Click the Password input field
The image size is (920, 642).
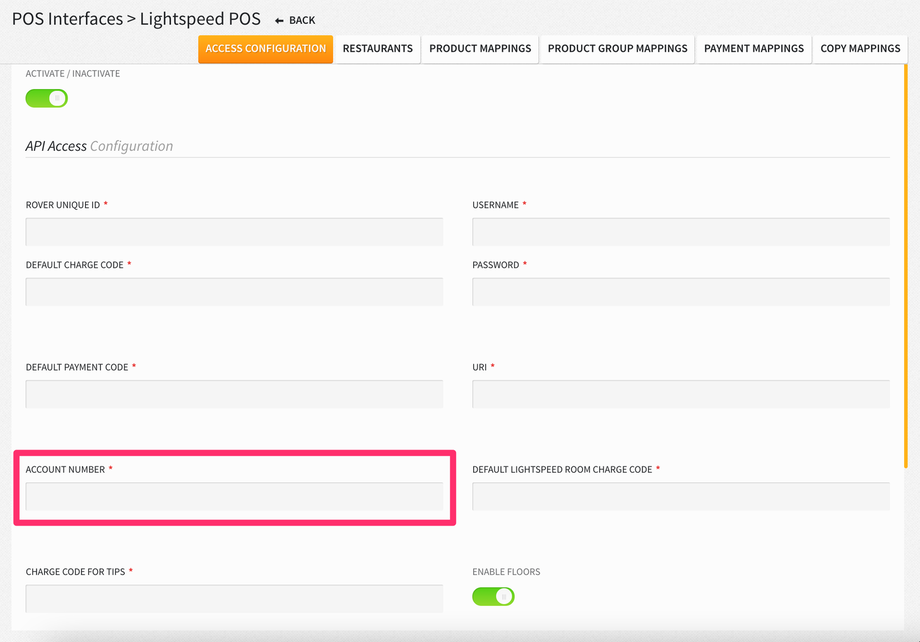[x=681, y=292]
